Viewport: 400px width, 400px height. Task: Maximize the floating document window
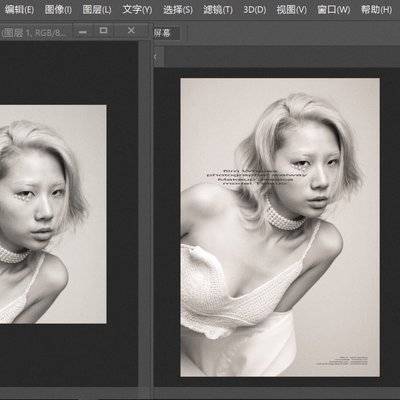(x=104, y=31)
